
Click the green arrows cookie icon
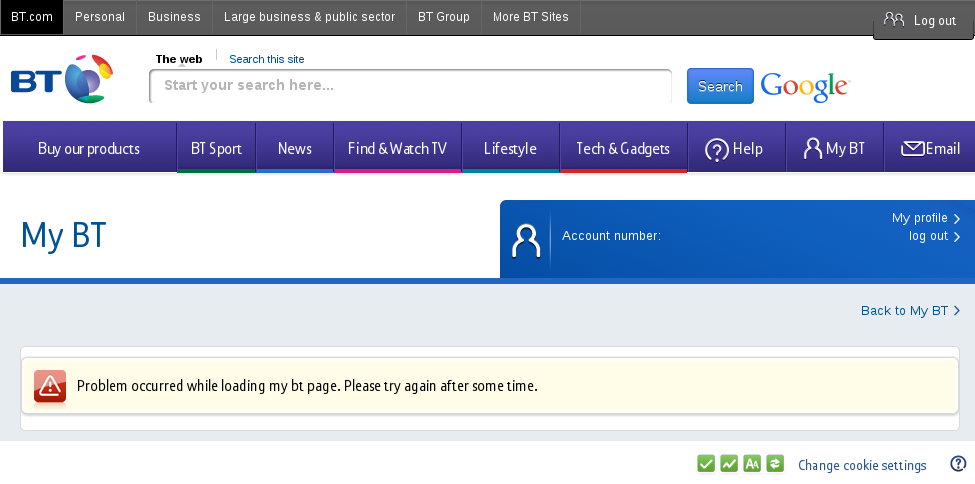(775, 463)
